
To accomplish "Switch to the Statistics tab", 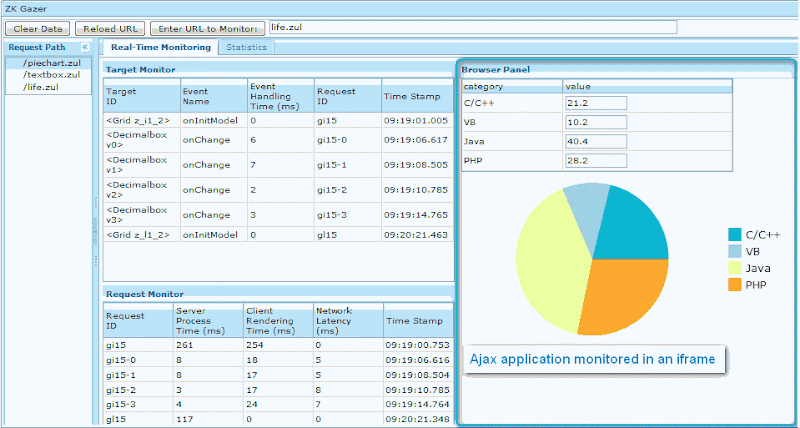I will [x=246, y=47].
